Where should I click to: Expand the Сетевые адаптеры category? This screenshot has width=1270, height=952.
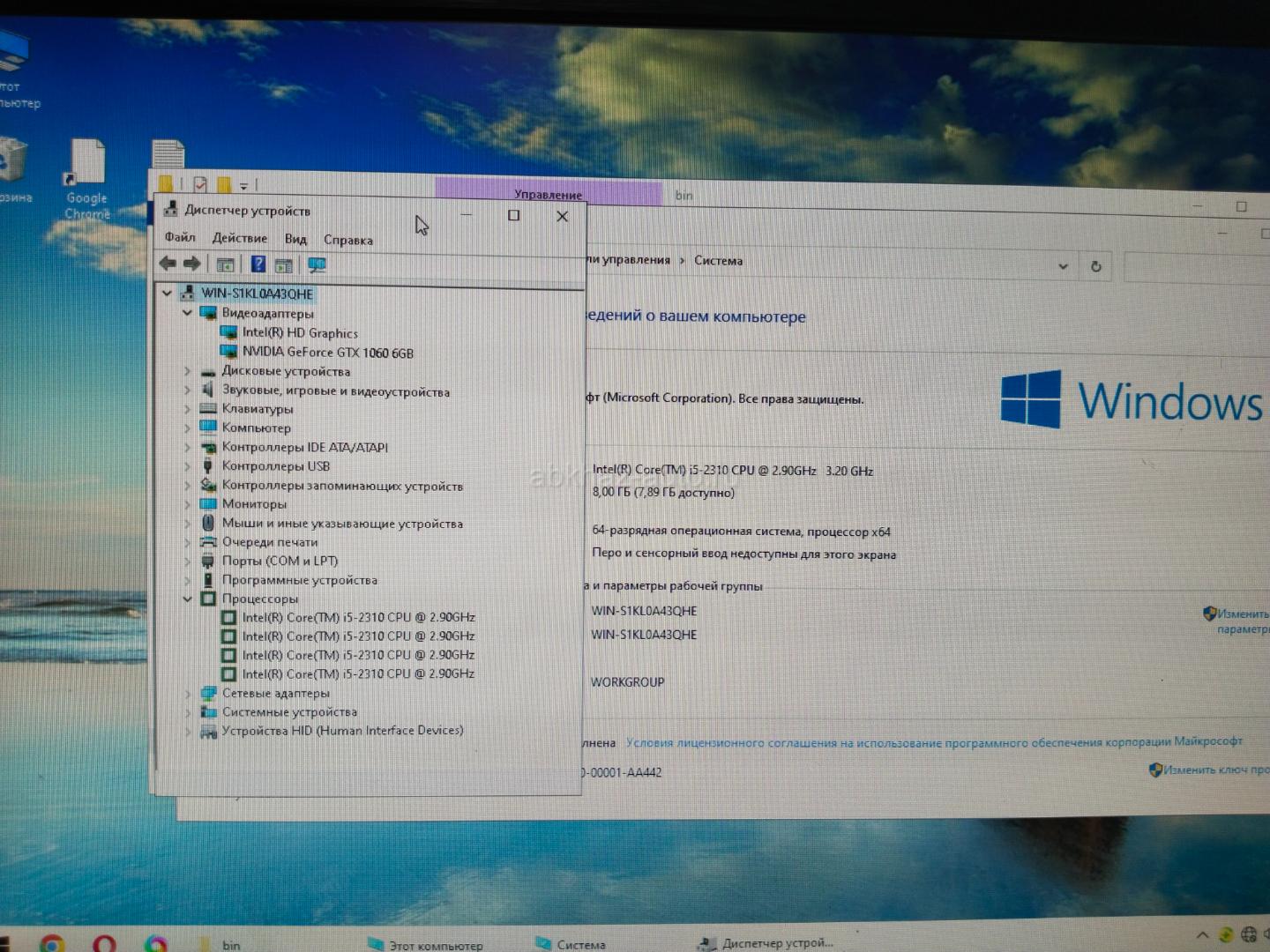coord(187,693)
